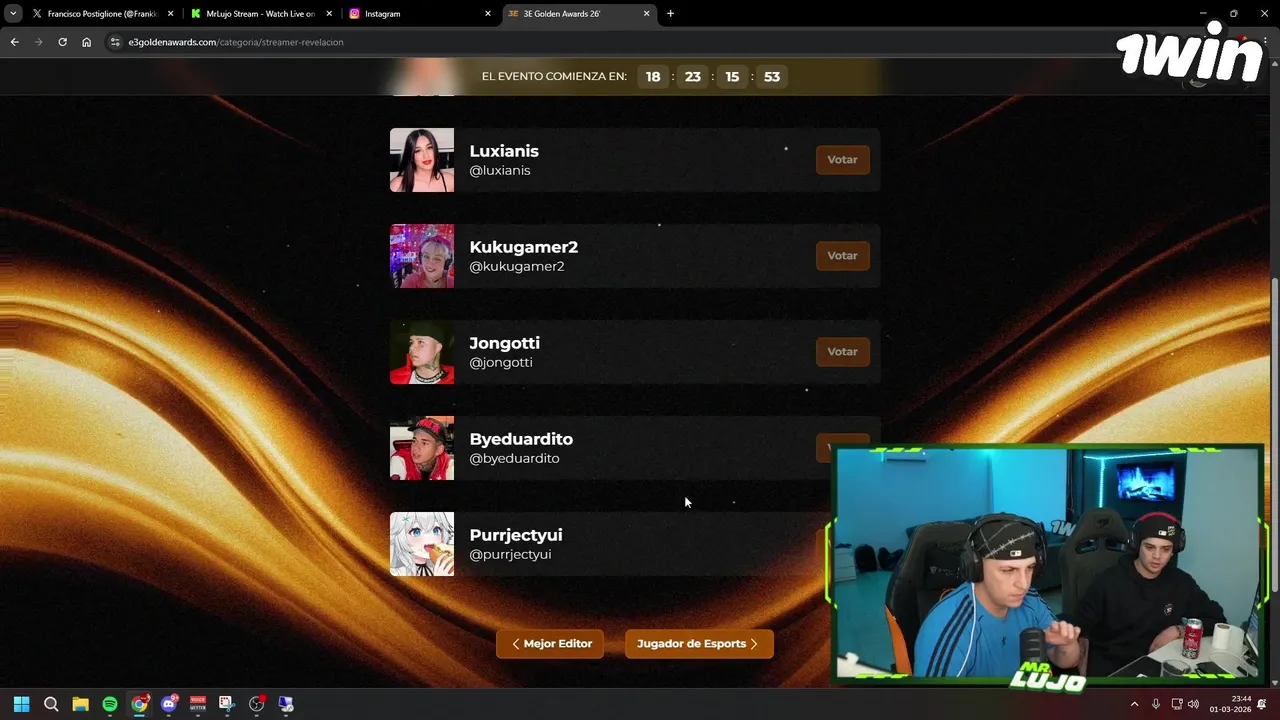Switch to Chrome in the taskbar
The height and width of the screenshot is (720, 1280).
pyautogui.click(x=139, y=704)
